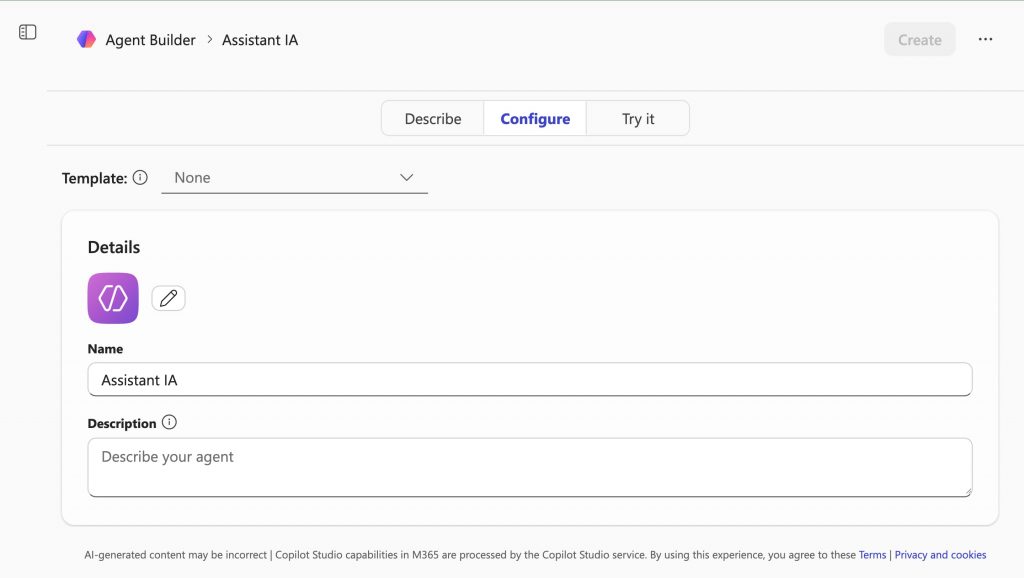Focus the Name field containing Assistant IA

click(x=530, y=380)
